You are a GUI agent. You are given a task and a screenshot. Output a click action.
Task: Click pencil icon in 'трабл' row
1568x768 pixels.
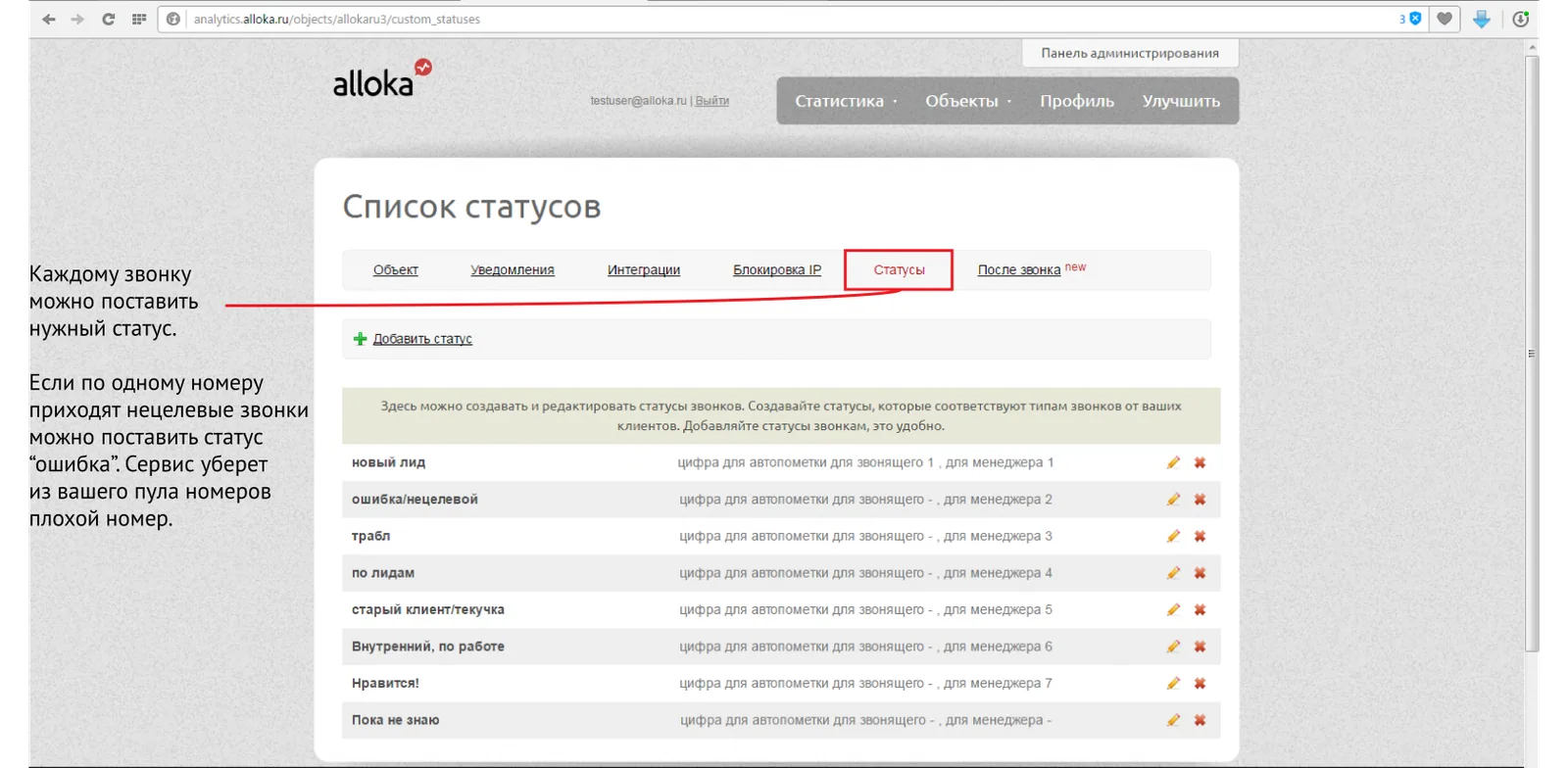tap(1173, 536)
